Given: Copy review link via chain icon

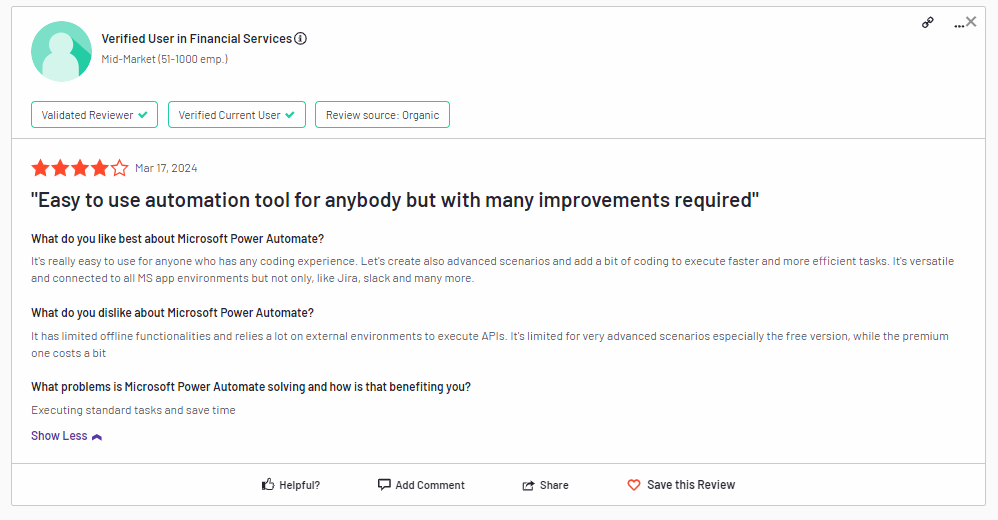Looking at the screenshot, I should (927, 23).
